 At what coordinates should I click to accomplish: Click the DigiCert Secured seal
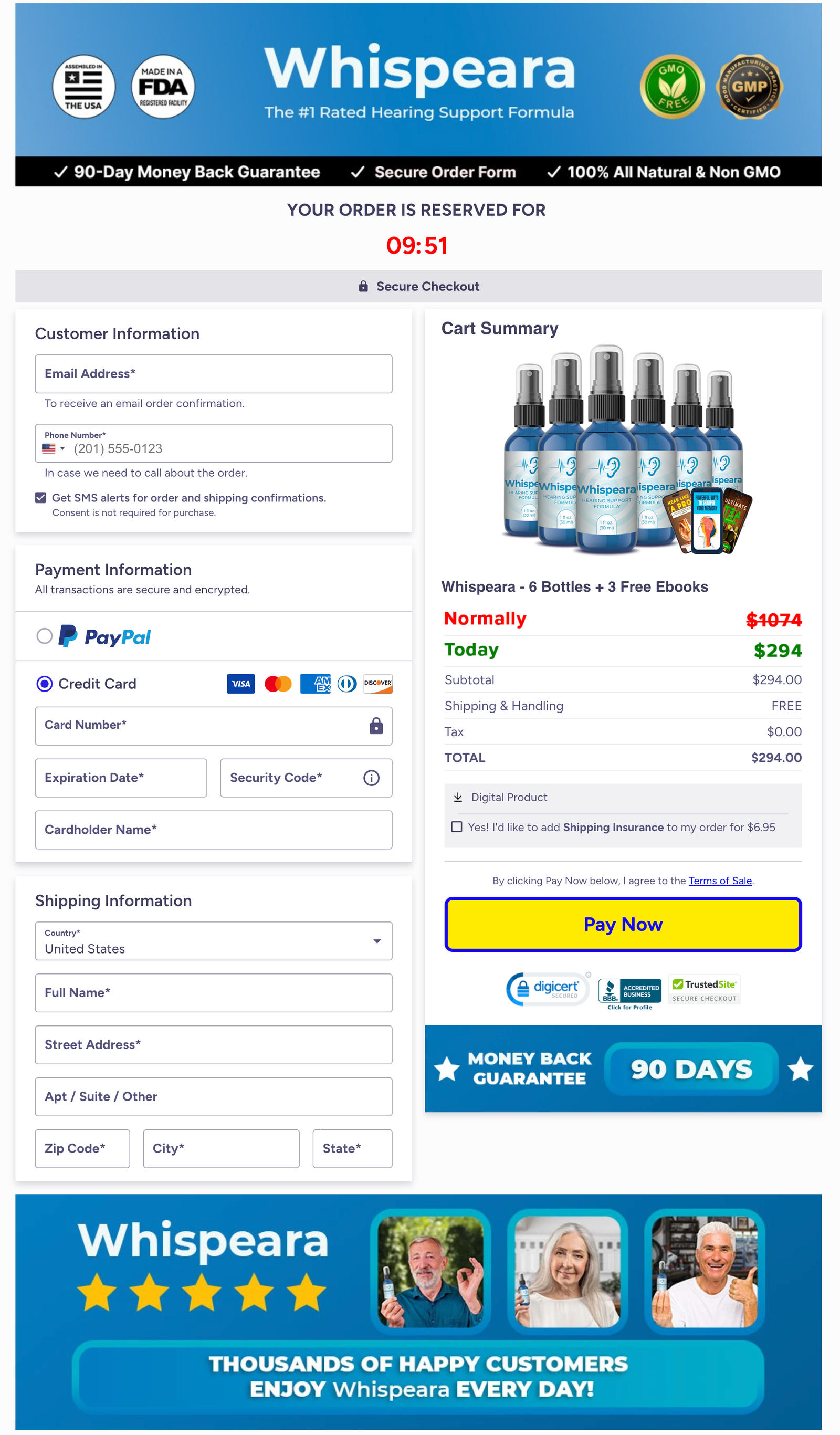click(547, 989)
